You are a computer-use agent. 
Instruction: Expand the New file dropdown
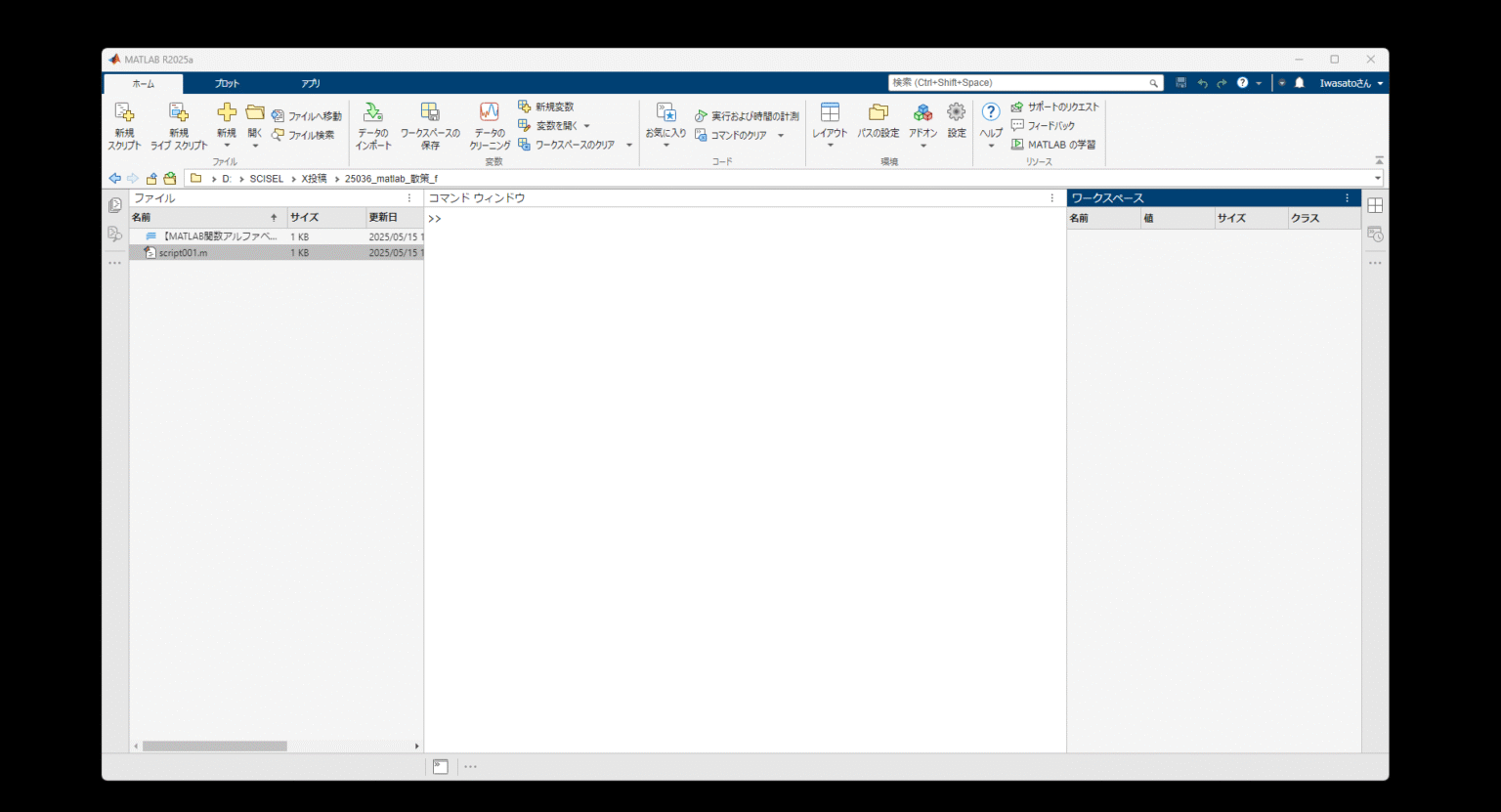pos(225,144)
